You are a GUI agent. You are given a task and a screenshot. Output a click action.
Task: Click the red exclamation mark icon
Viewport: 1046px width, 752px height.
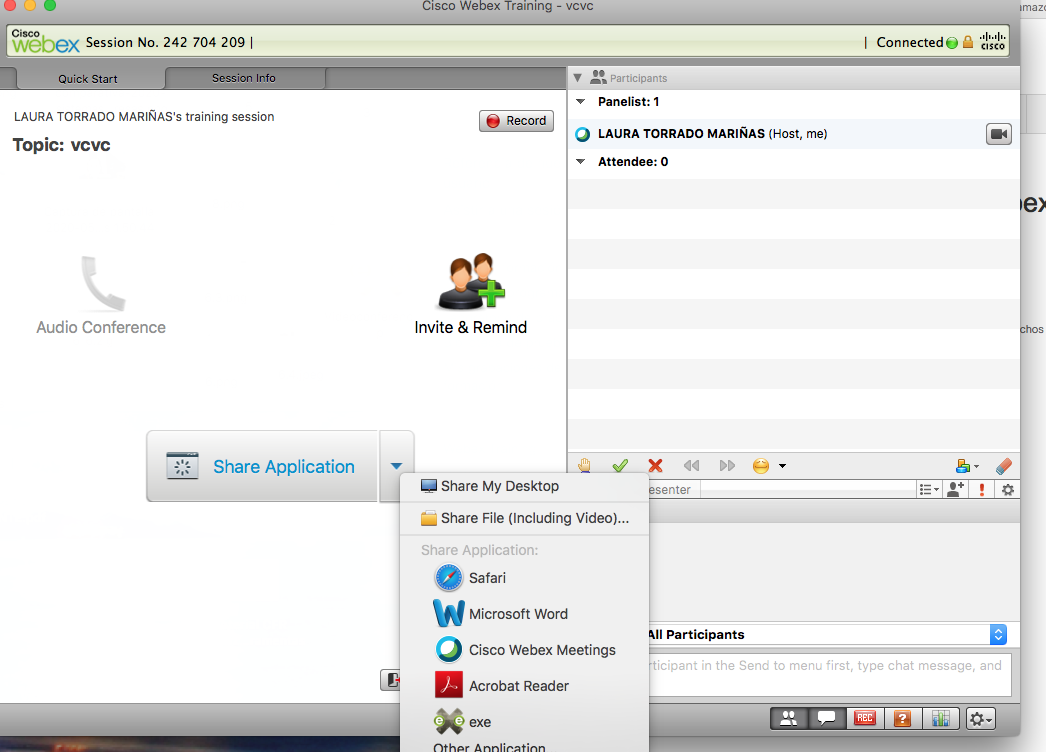click(982, 490)
